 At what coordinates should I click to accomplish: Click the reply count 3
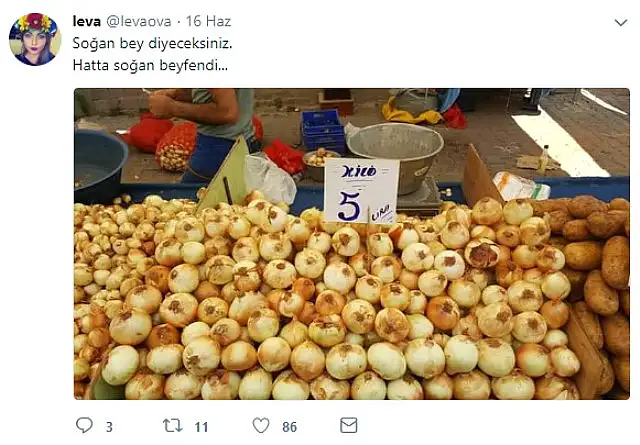(109, 427)
